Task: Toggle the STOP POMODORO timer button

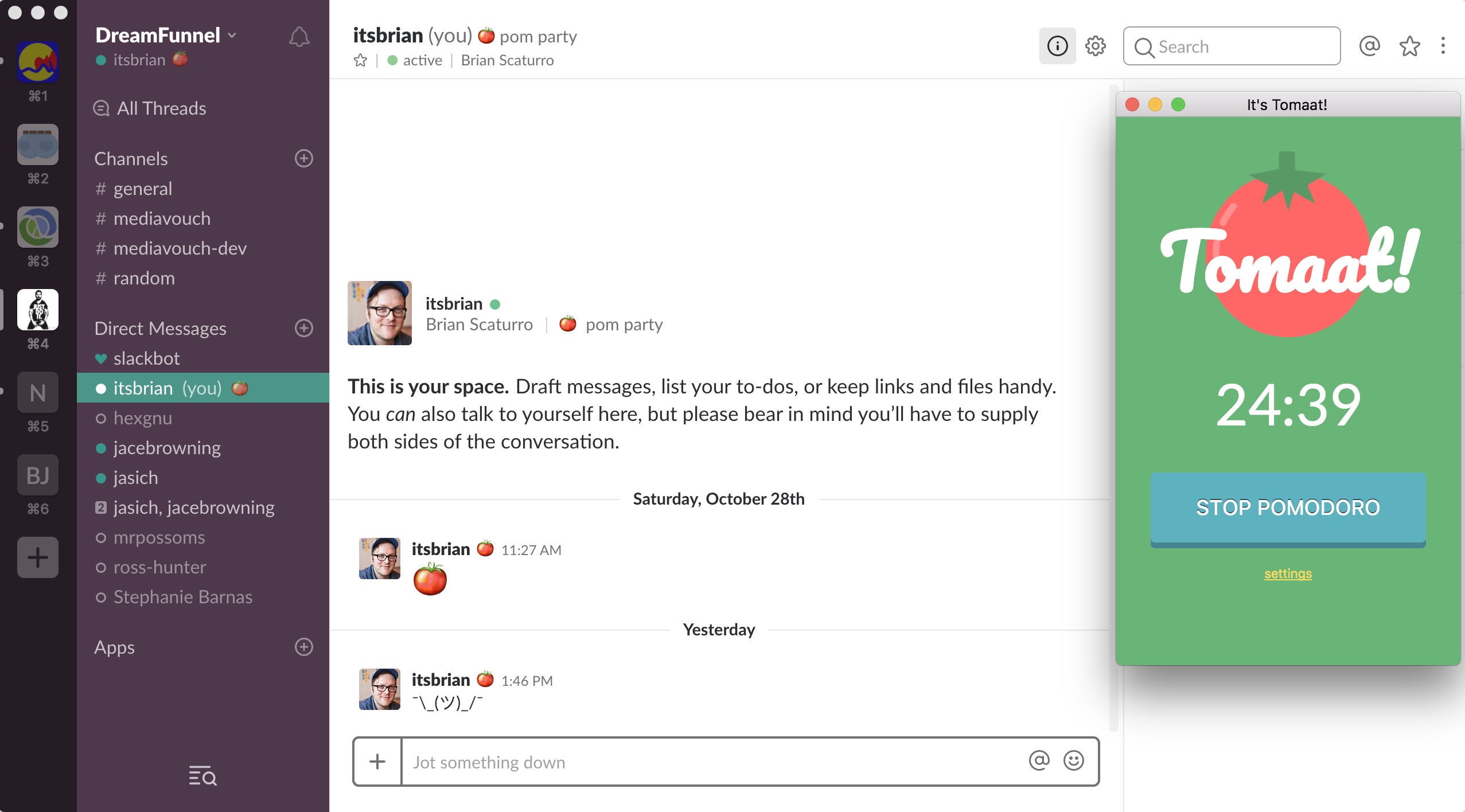Action: tap(1288, 508)
